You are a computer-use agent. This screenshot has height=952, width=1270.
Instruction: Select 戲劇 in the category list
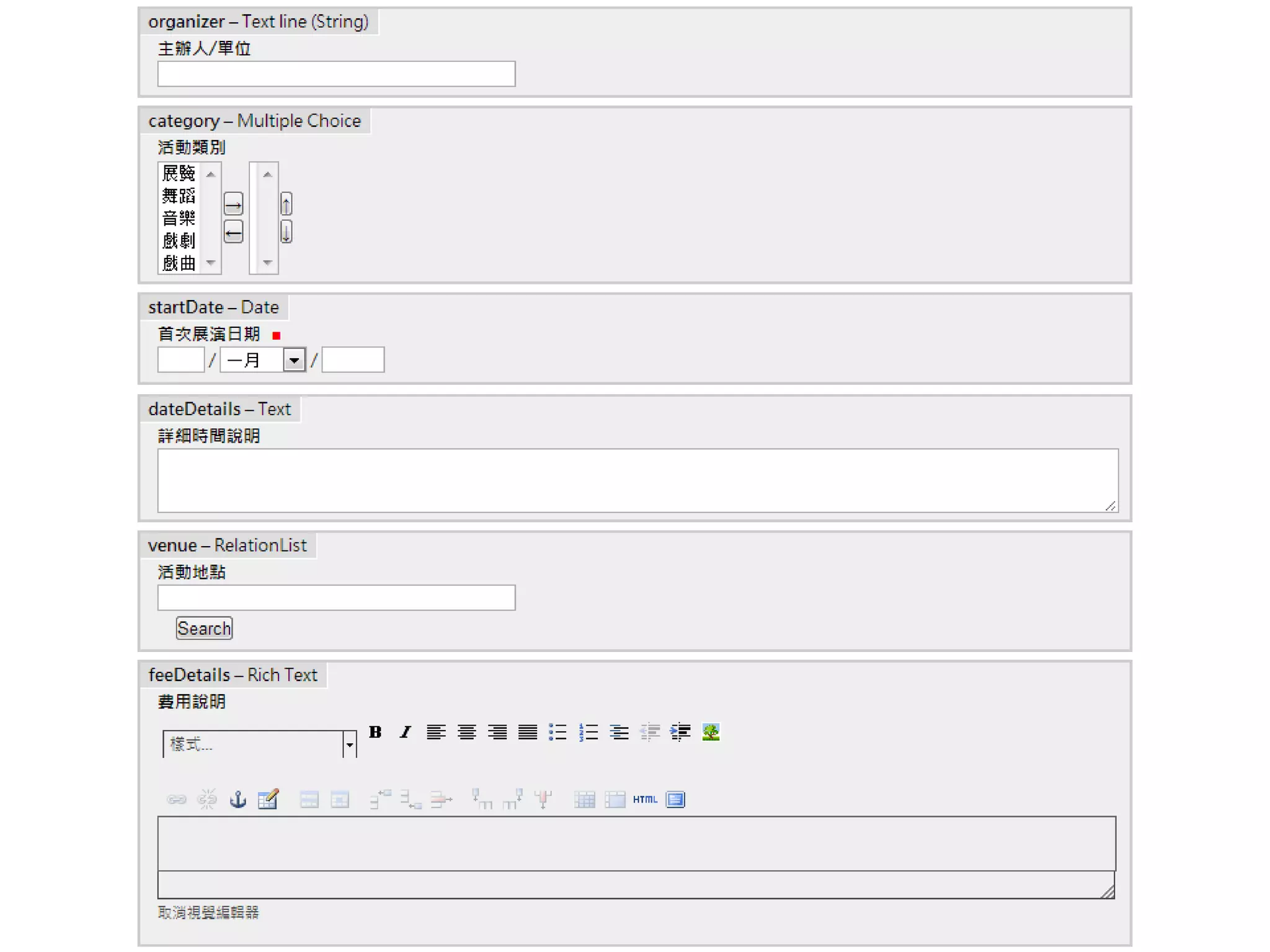pyautogui.click(x=179, y=240)
